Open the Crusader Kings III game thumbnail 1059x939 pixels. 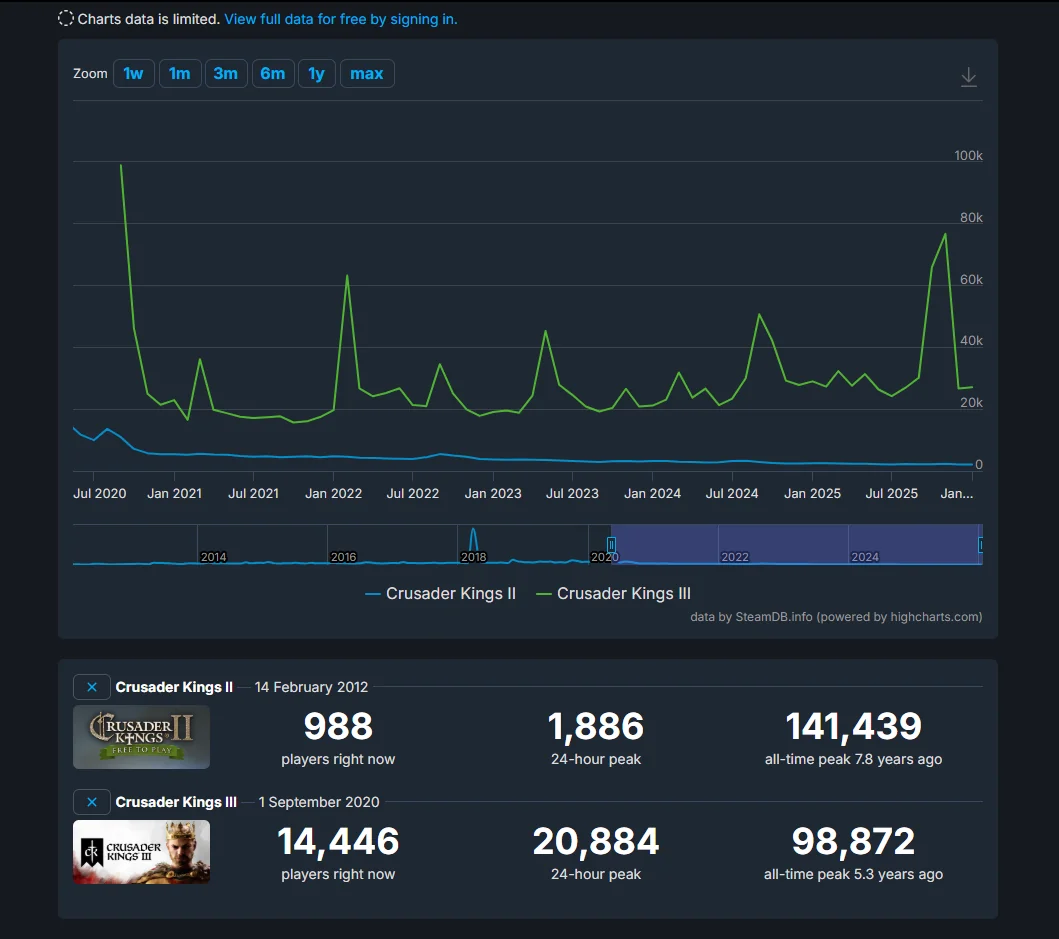[x=141, y=852]
